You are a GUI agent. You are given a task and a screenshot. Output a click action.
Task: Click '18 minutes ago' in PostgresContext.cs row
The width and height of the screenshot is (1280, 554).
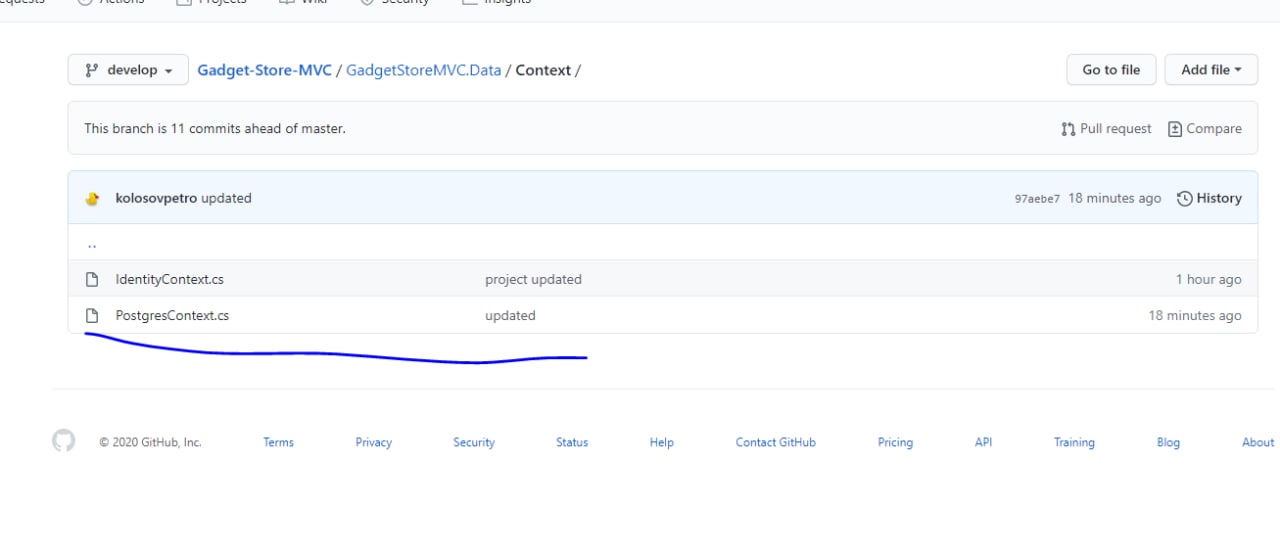(x=1195, y=315)
